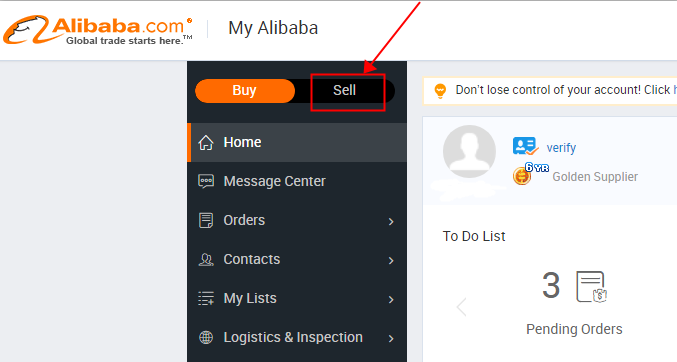Screen dimensions: 677x362
Task: Click the Logistics & Inspection globe icon
Action: pos(206,337)
